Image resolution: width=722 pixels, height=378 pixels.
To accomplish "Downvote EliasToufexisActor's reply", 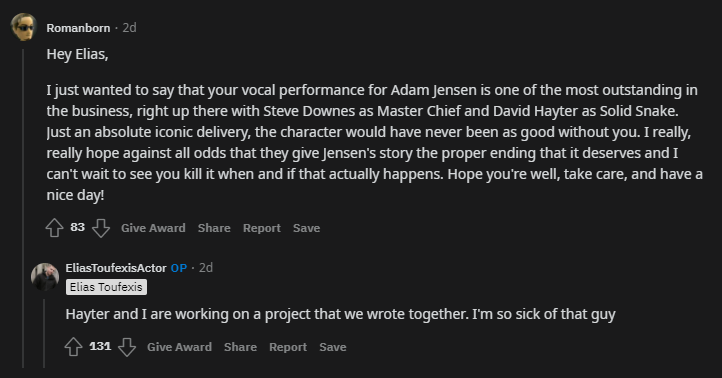I will click(x=127, y=347).
